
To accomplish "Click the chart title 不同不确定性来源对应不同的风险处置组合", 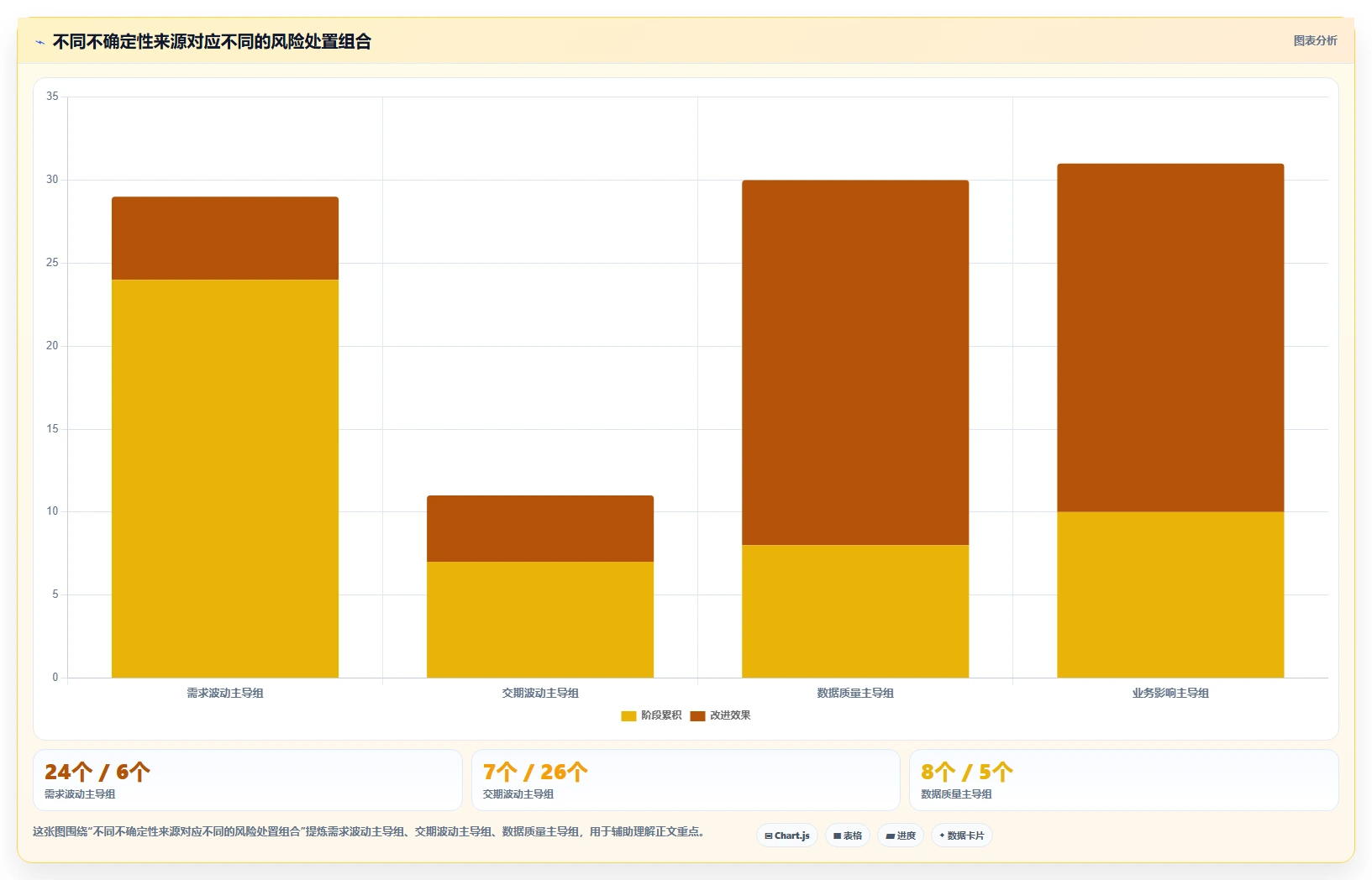I will coord(212,41).
